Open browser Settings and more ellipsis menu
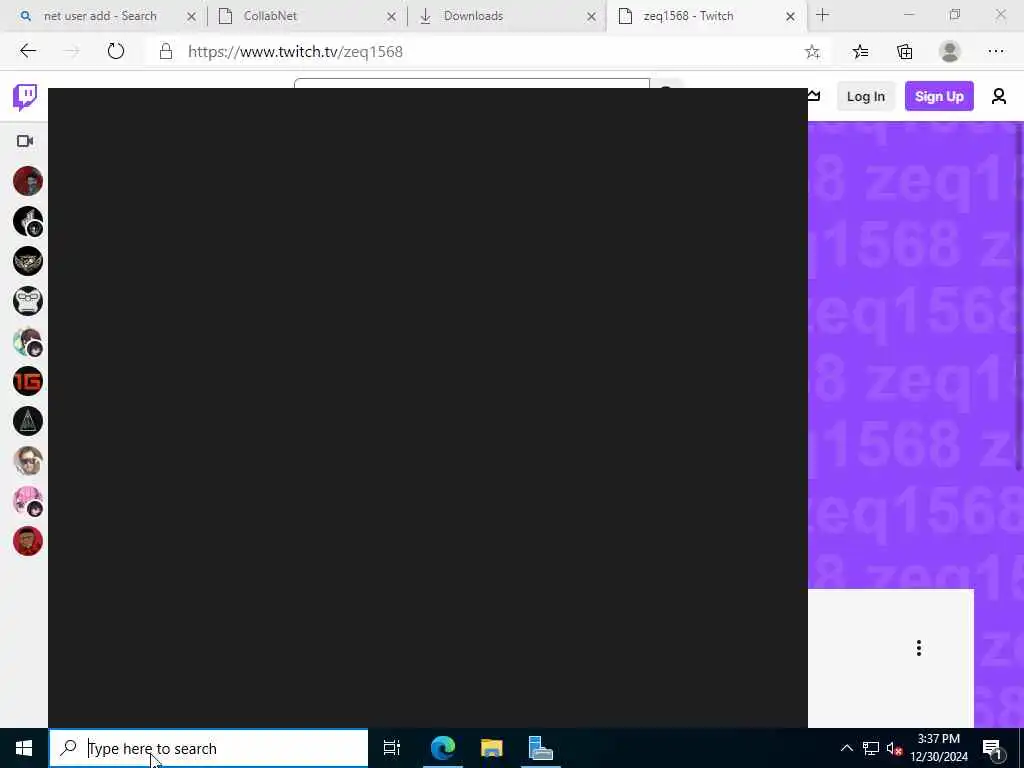The image size is (1024, 768). (x=995, y=52)
